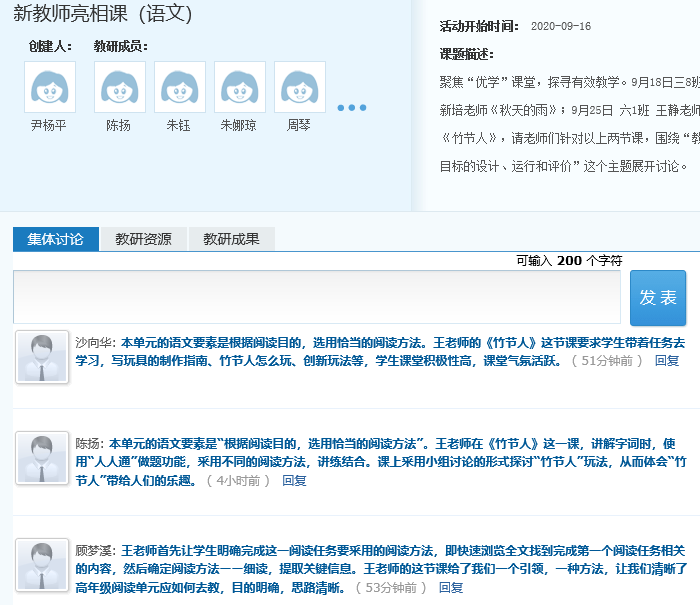Click the name label 尹杨平 under creator
Screen dimensions: 700x605
[x=49, y=126]
